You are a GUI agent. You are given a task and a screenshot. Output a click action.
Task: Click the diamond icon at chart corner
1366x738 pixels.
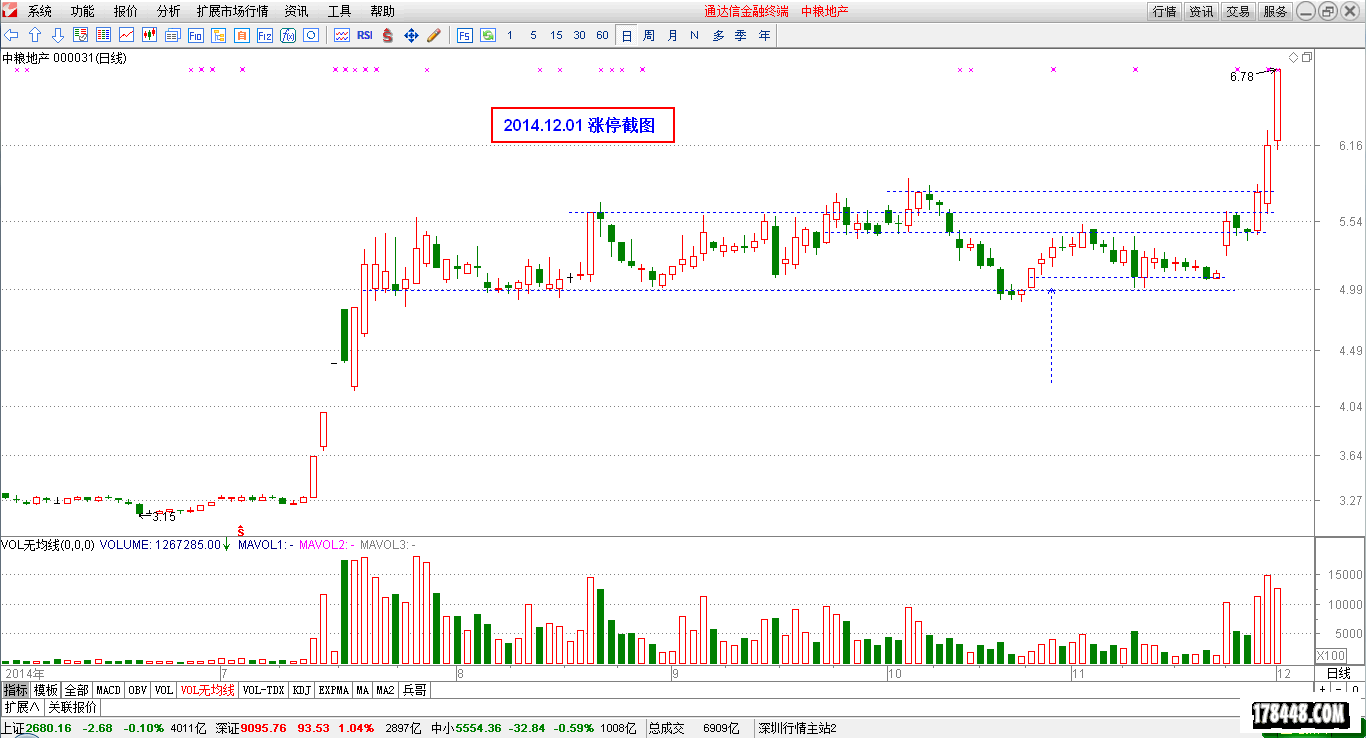click(1293, 58)
